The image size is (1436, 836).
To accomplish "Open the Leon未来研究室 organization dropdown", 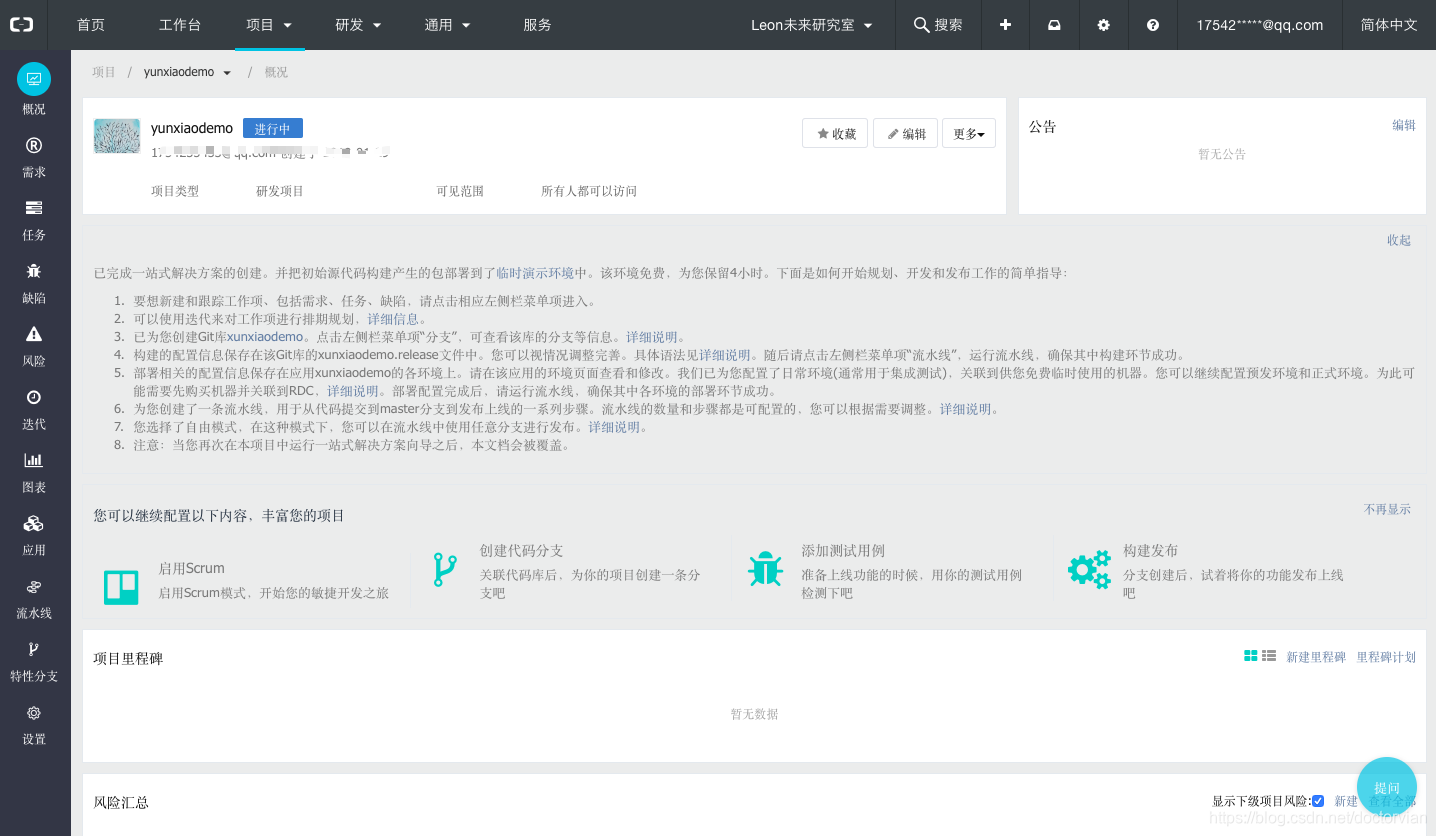I will click(812, 25).
